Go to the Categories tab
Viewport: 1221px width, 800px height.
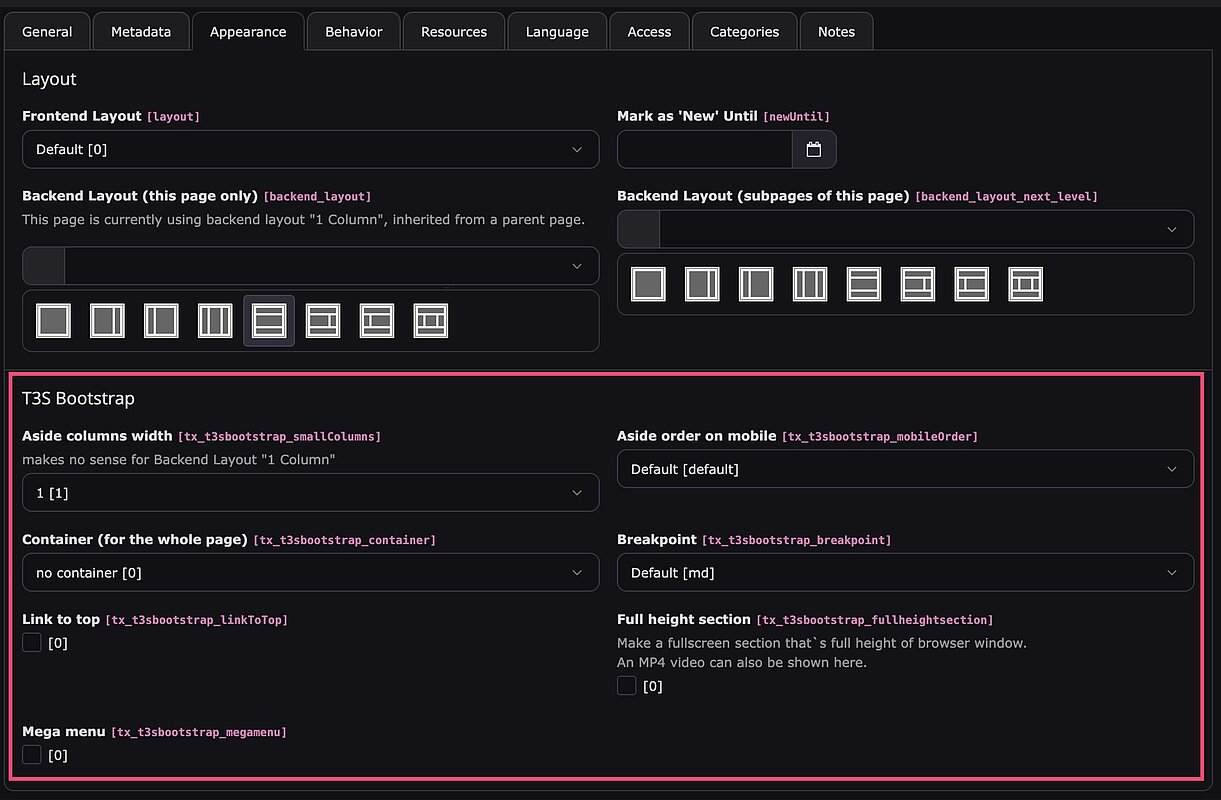pos(744,32)
